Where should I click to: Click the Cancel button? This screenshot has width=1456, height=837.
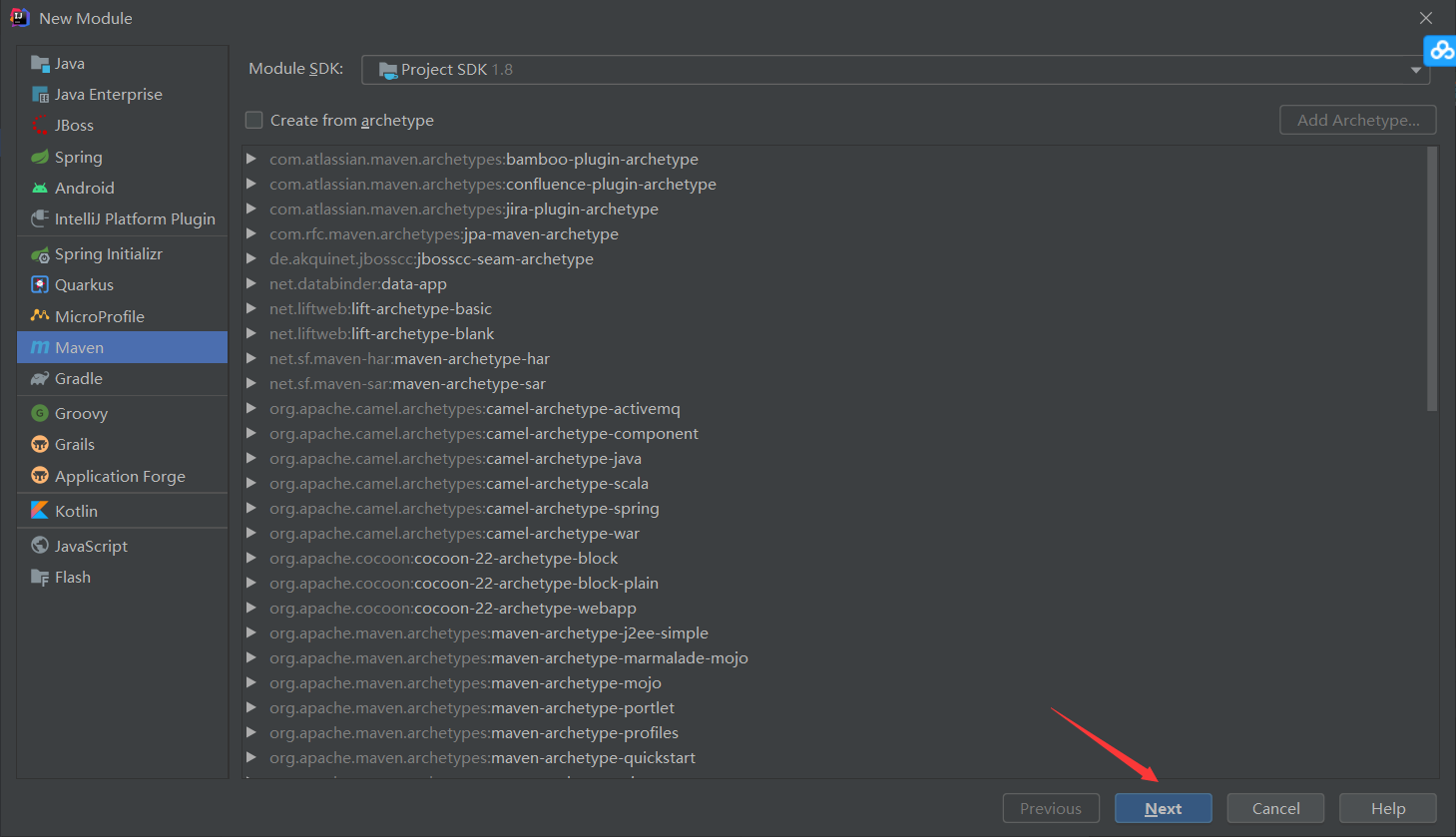click(1276, 808)
